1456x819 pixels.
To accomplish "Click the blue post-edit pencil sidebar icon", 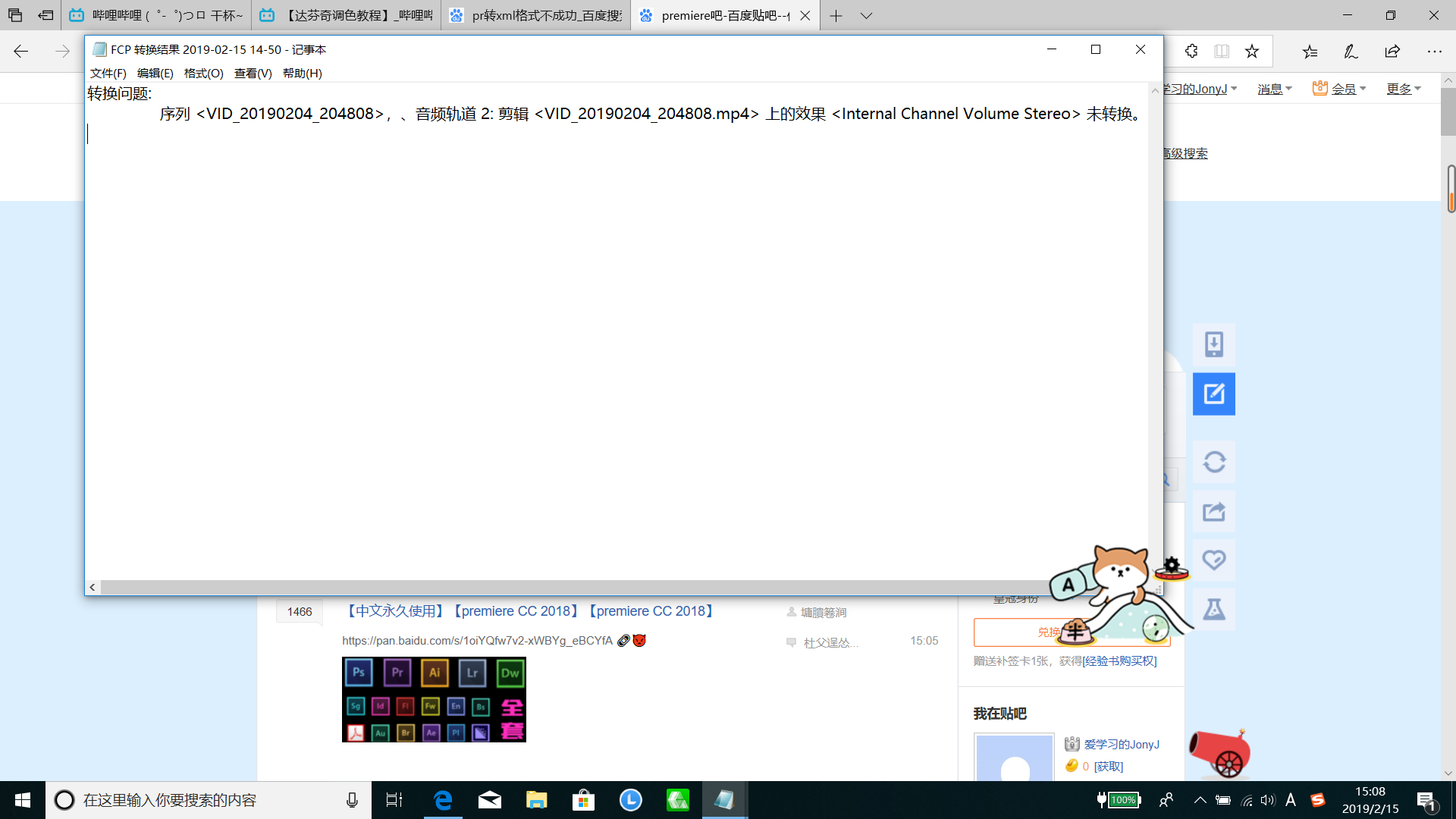I will (x=1213, y=394).
